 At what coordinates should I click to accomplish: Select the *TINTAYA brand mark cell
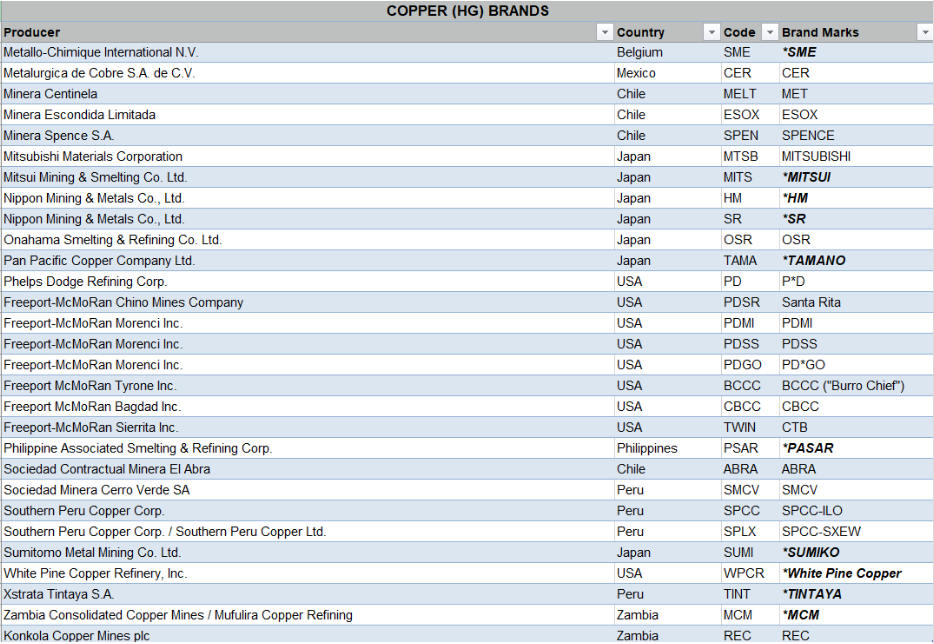pos(857,595)
